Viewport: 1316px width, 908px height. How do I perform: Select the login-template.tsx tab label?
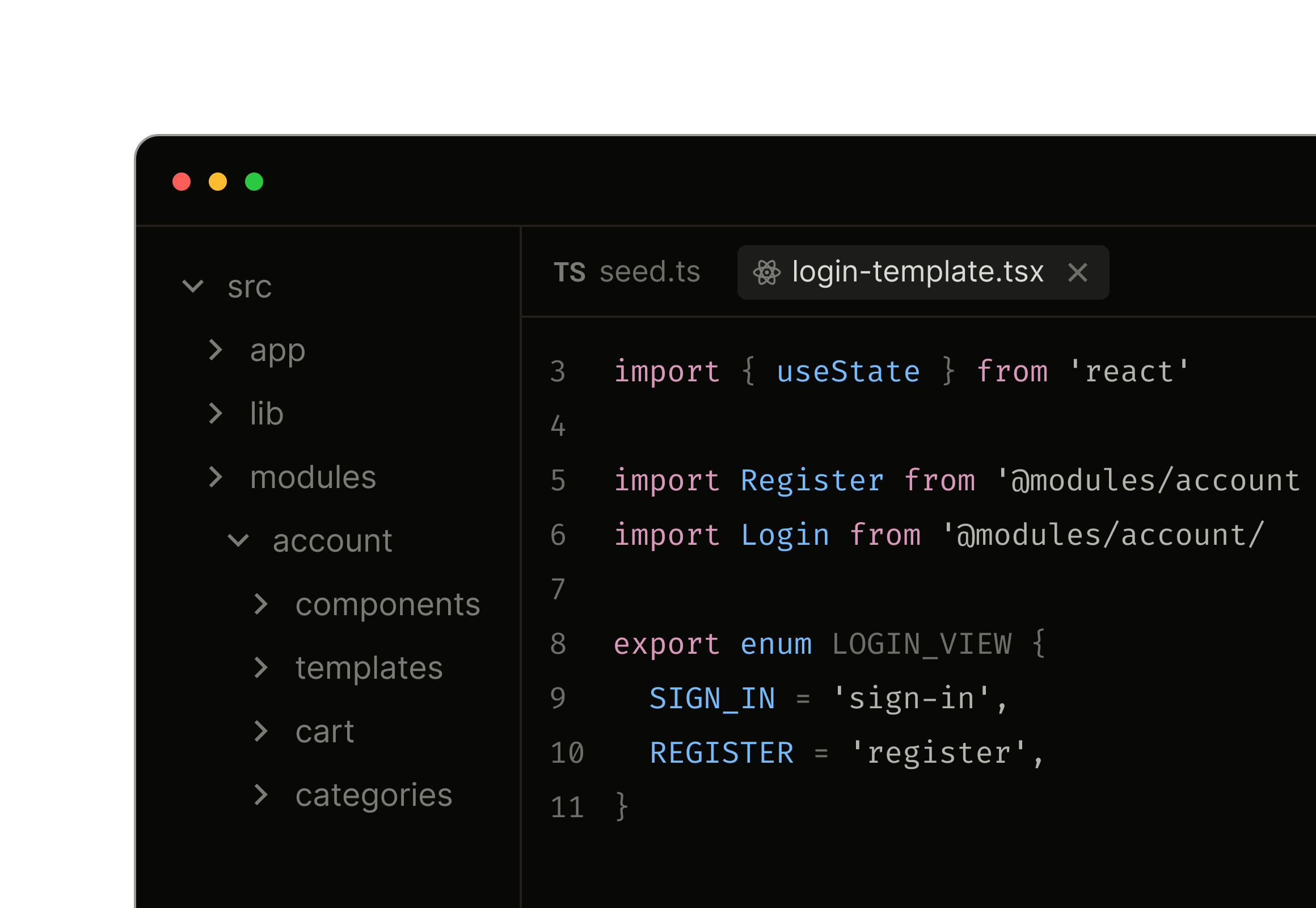click(917, 272)
